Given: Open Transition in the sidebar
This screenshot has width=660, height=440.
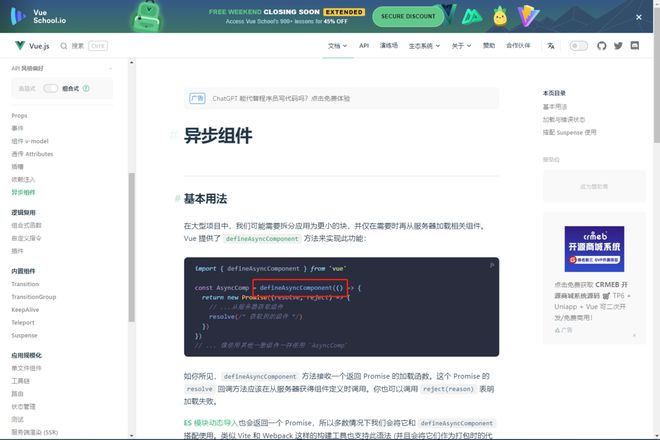Looking at the screenshot, I should (25, 284).
